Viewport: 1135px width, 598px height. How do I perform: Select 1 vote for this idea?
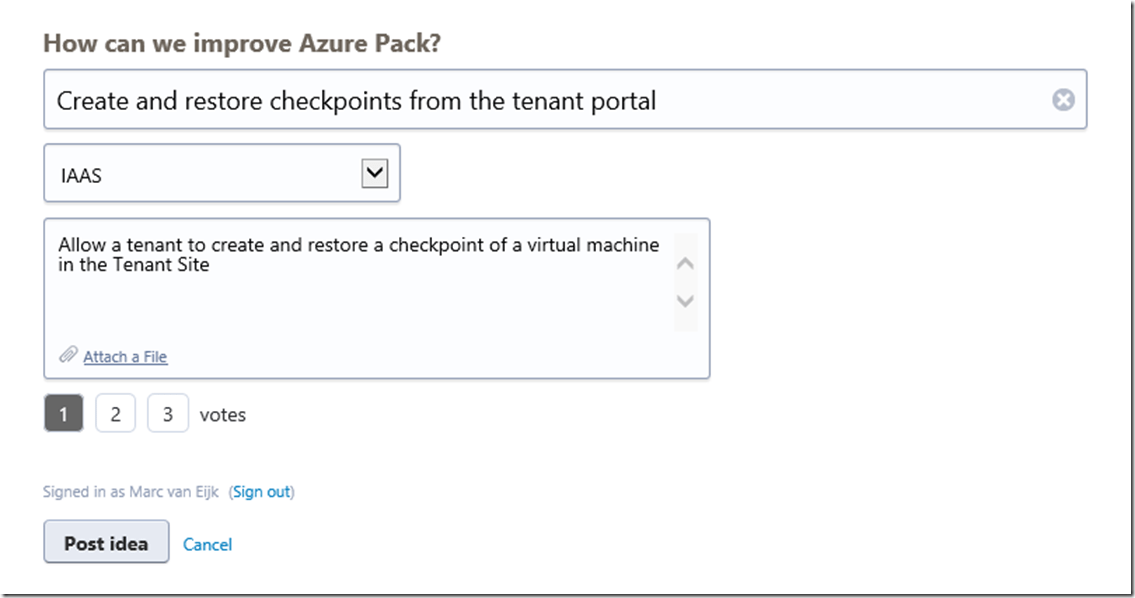(x=64, y=413)
